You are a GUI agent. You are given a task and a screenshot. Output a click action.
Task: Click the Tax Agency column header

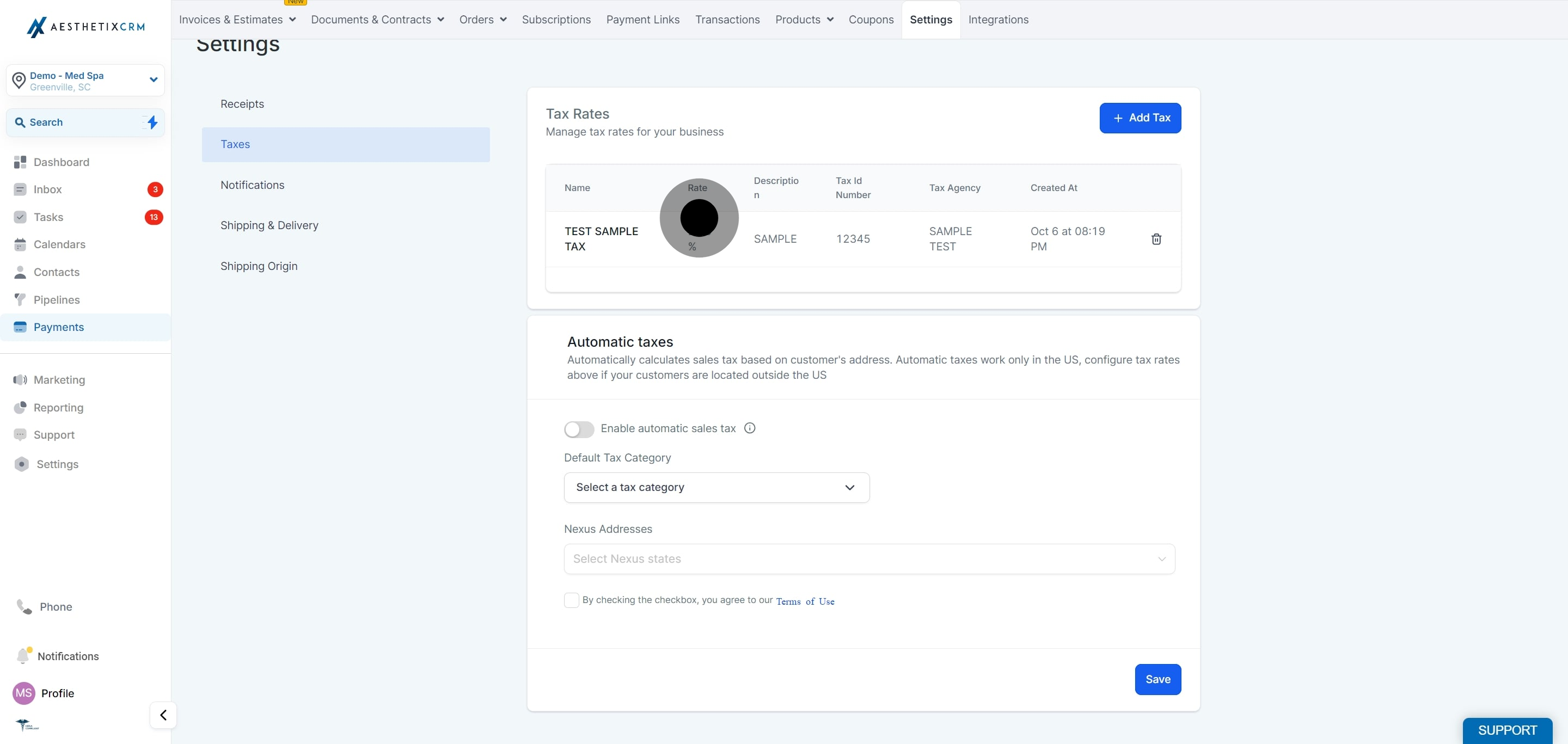(954, 188)
